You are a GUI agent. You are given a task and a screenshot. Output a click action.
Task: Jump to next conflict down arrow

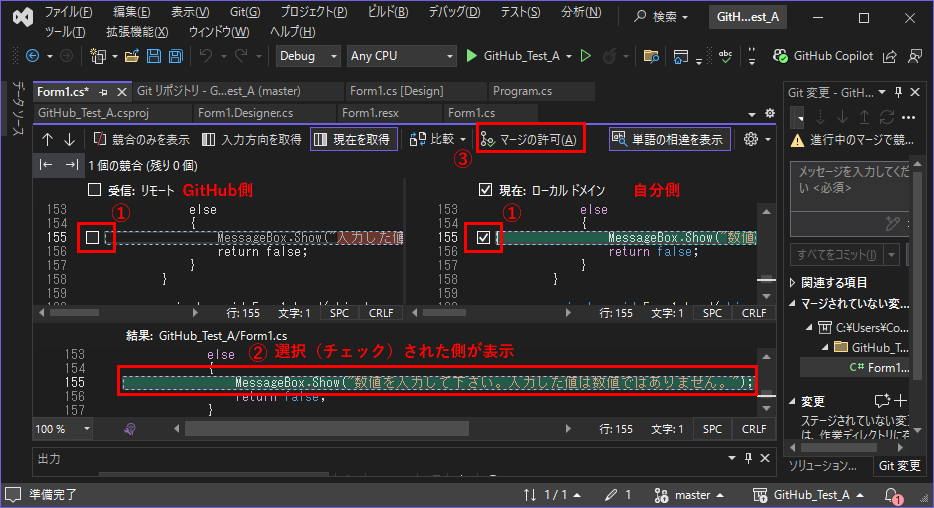click(69, 140)
